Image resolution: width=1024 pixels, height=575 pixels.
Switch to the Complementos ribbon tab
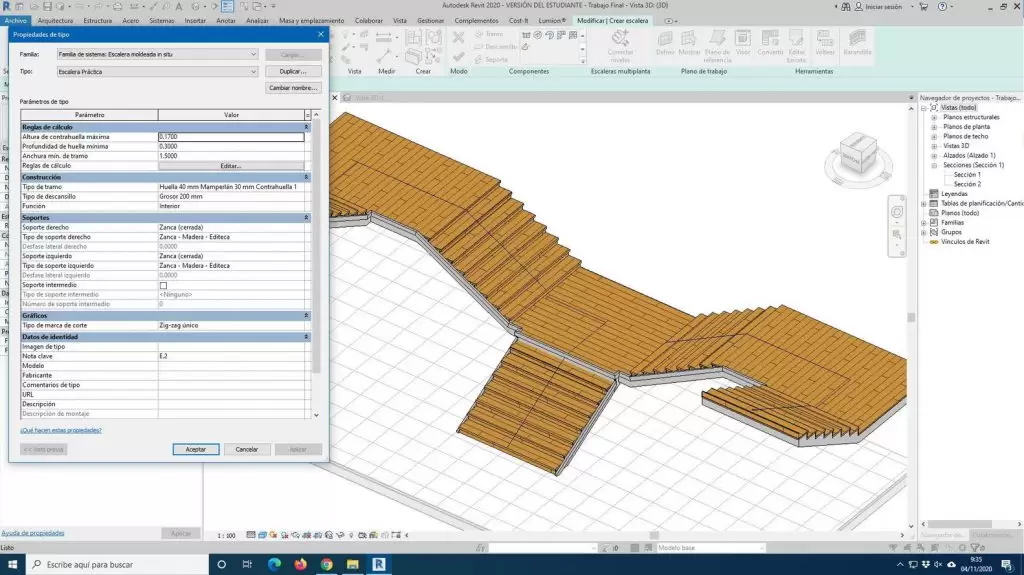(x=476, y=20)
